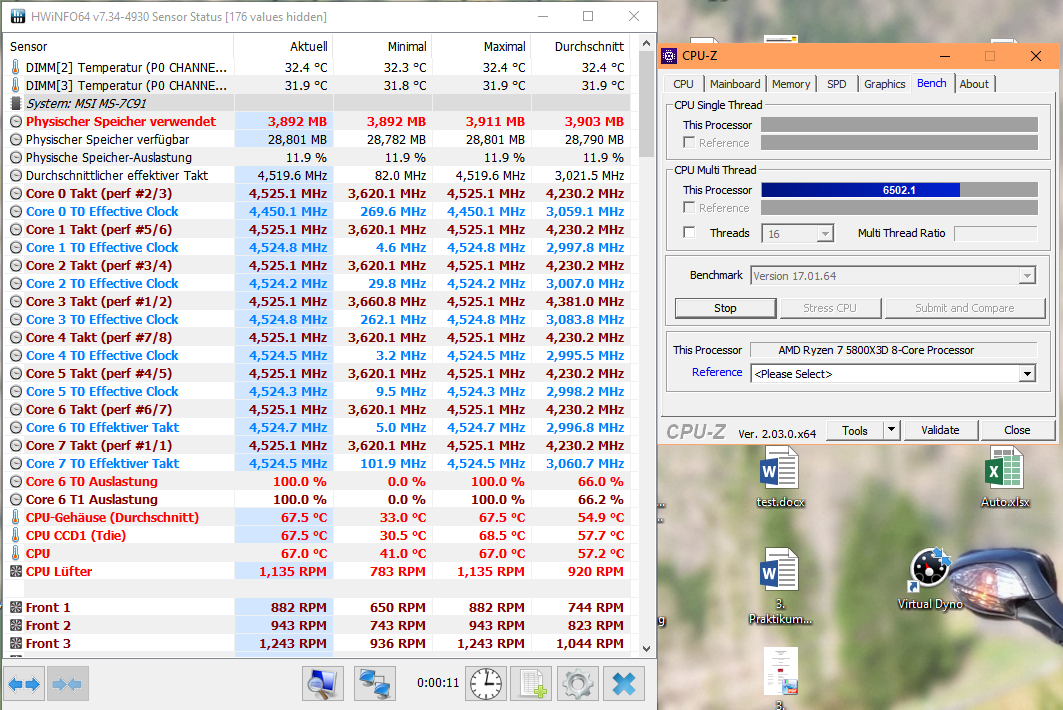Click Stress CPU button
Screen dimensions: 1063x710
coord(830,308)
